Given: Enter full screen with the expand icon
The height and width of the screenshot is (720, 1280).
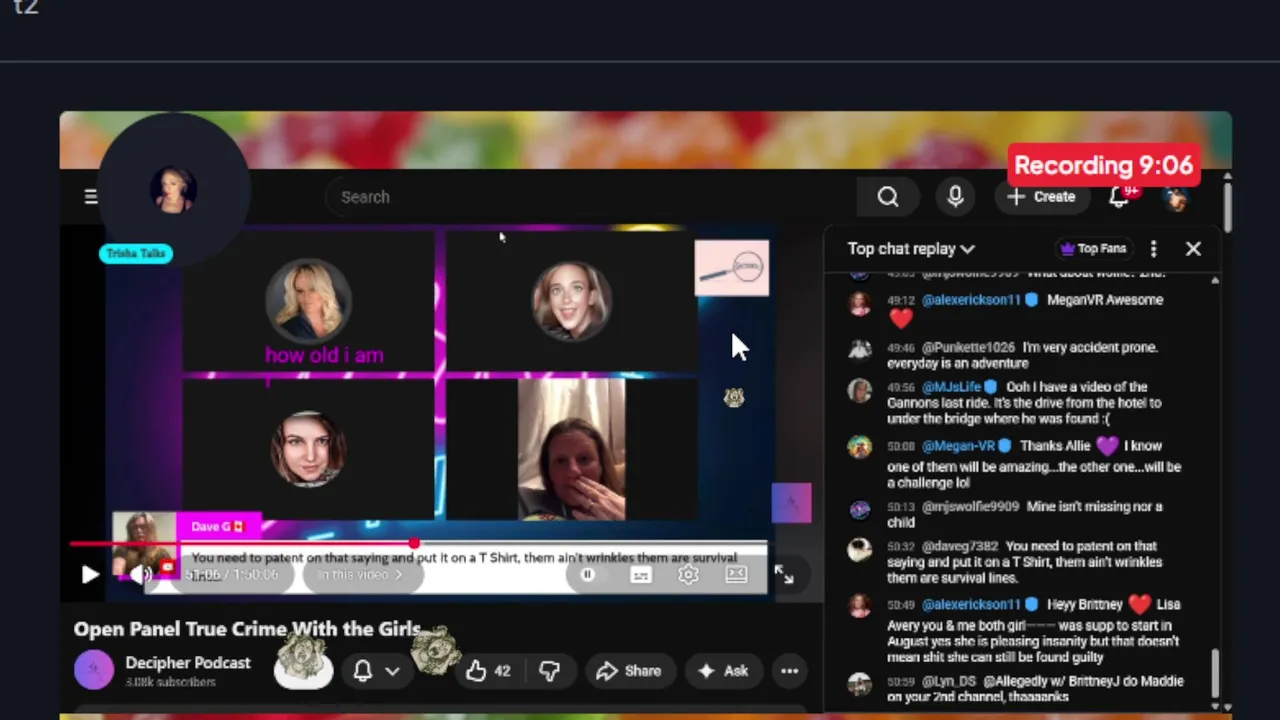Looking at the screenshot, I should pyautogui.click(x=784, y=575).
